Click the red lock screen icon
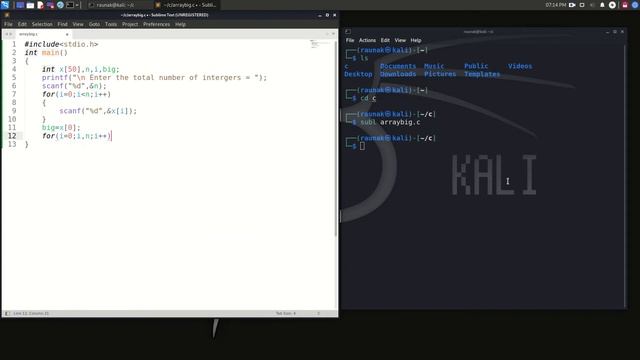640x360 pixels. pos(624,5)
